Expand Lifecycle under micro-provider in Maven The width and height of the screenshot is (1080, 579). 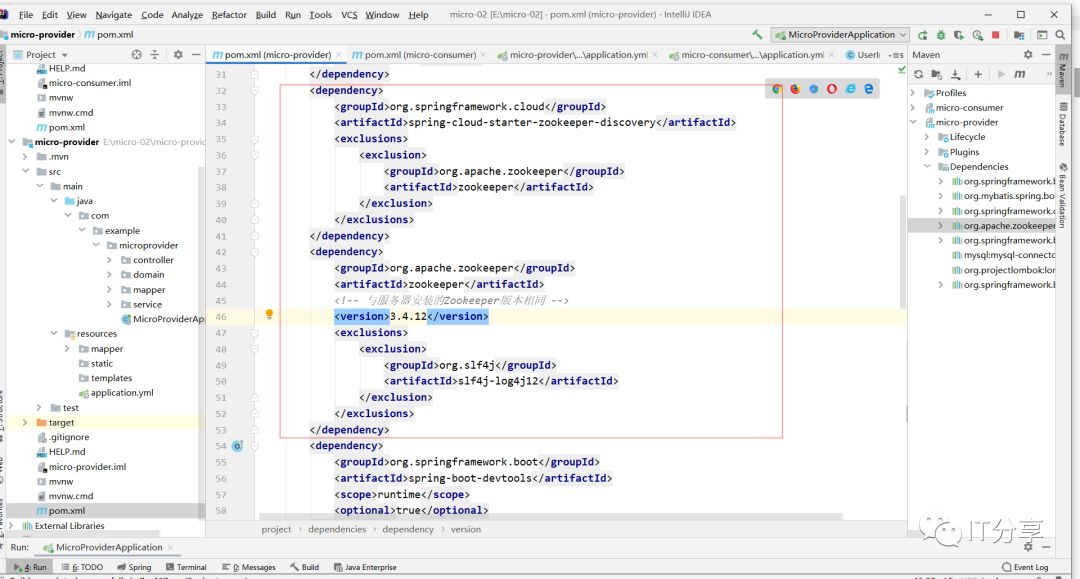click(927, 137)
